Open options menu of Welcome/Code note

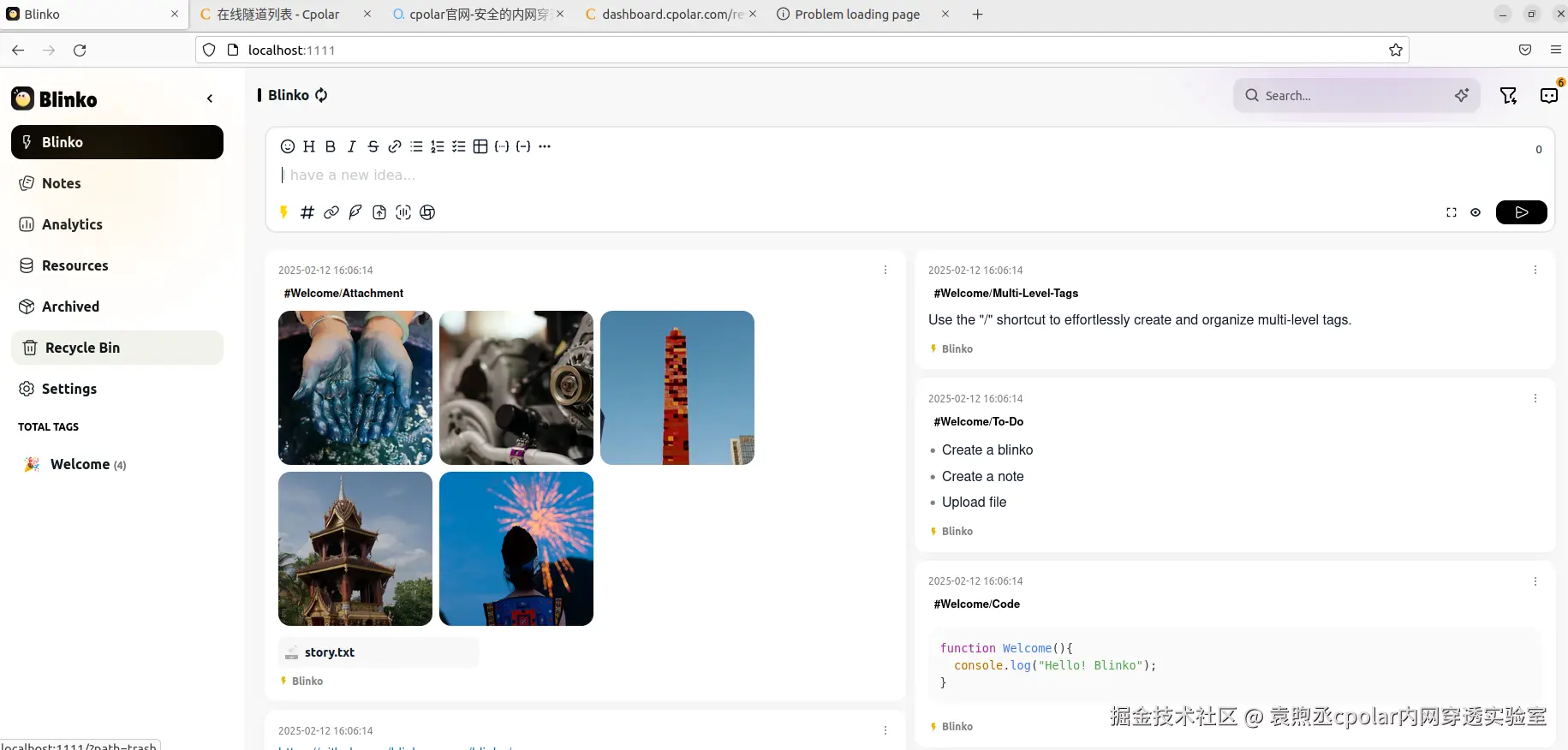[1535, 581]
